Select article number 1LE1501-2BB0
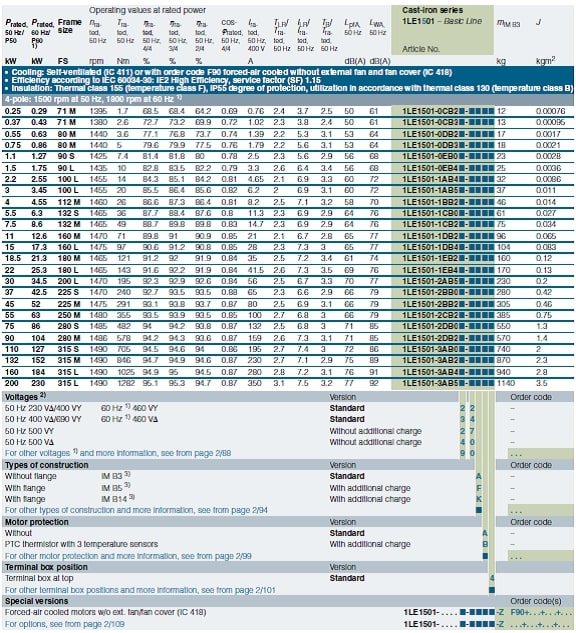Screen dimensions: 576x633 pos(430,292)
